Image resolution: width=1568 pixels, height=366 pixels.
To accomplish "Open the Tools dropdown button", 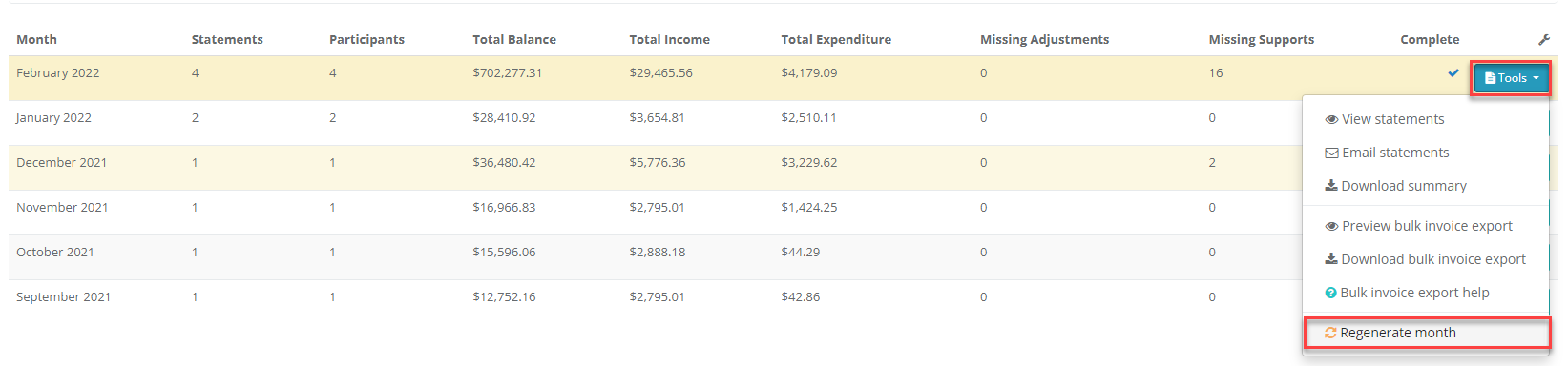I will pyautogui.click(x=1511, y=78).
